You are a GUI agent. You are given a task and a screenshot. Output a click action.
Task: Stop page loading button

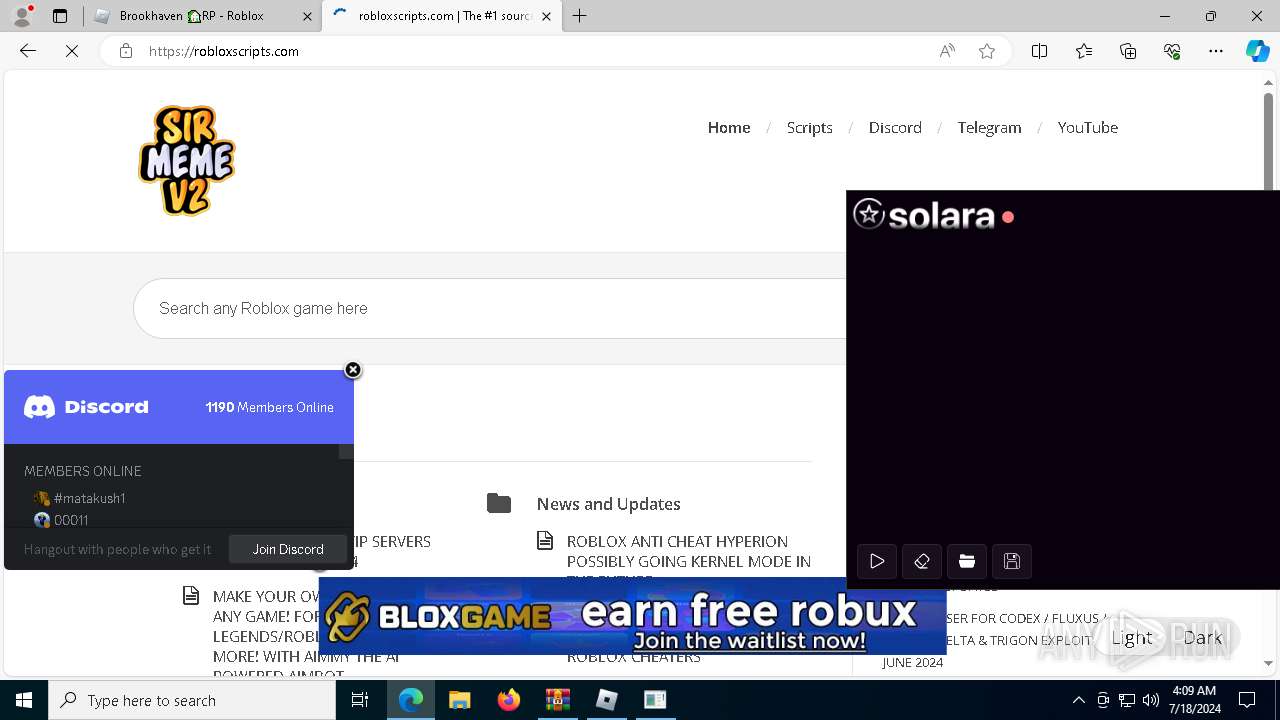(x=72, y=51)
